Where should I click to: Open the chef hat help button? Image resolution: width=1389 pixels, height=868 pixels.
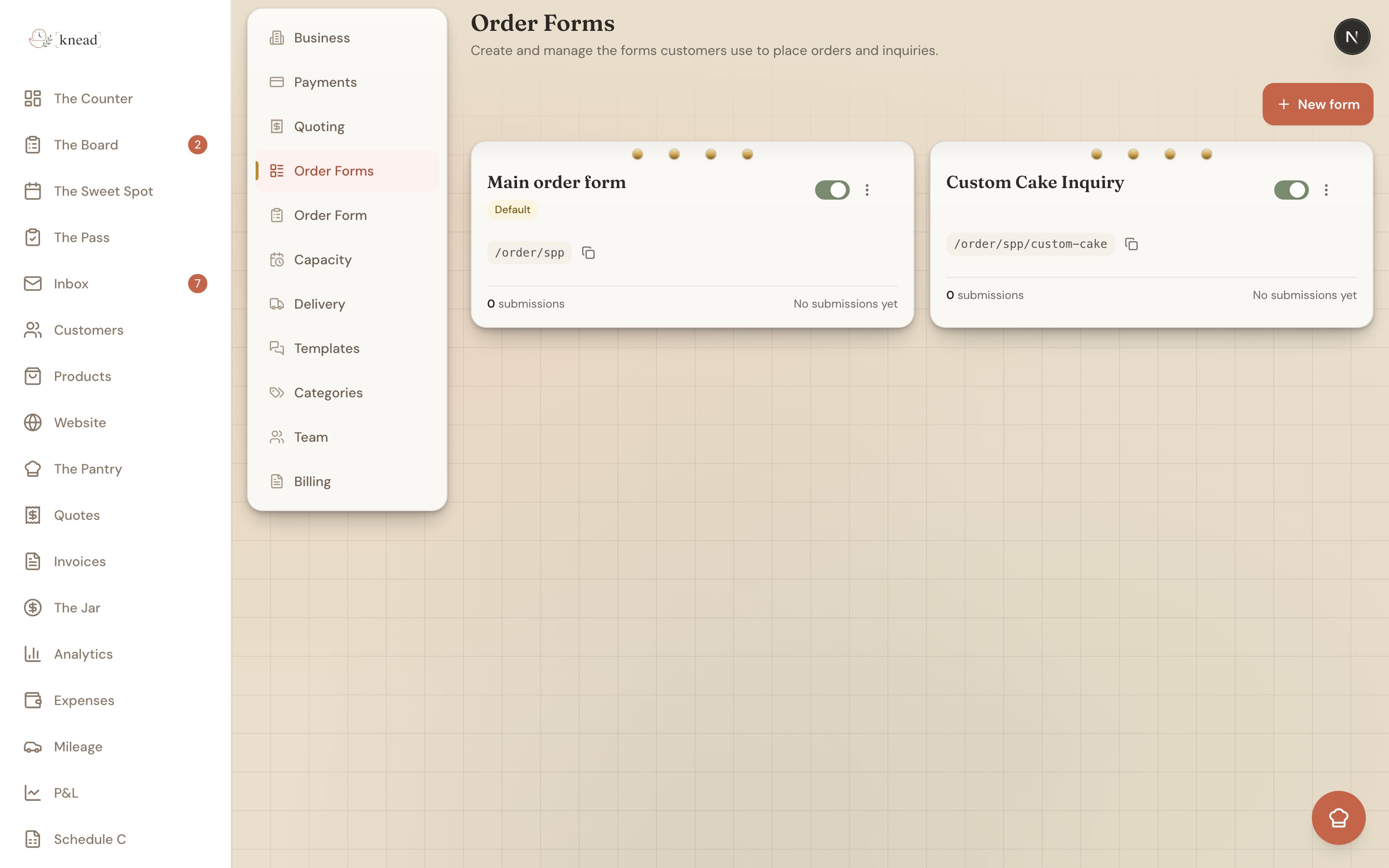[1338, 817]
